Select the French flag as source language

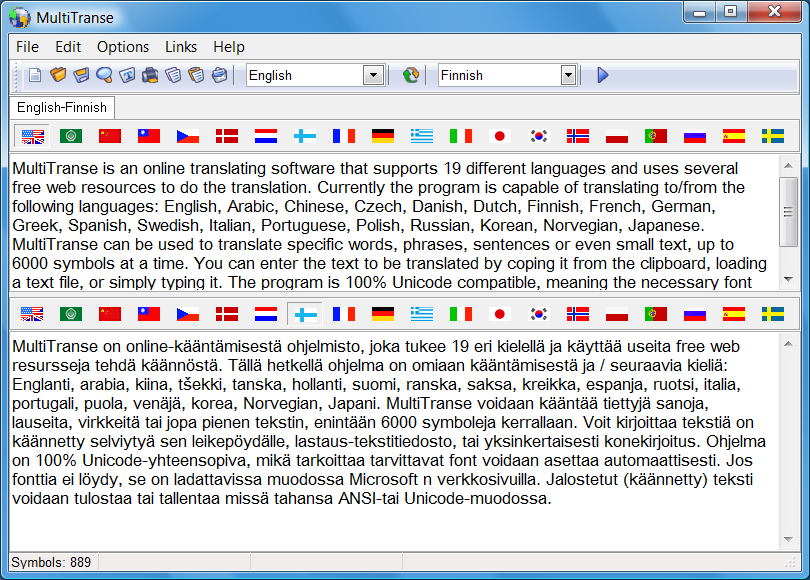point(343,135)
